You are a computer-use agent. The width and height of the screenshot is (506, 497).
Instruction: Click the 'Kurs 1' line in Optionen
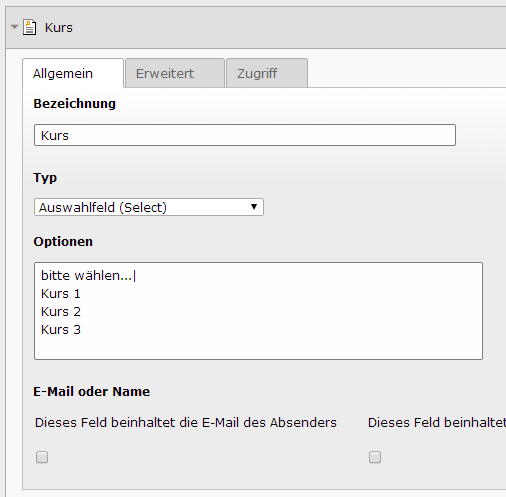pos(61,294)
